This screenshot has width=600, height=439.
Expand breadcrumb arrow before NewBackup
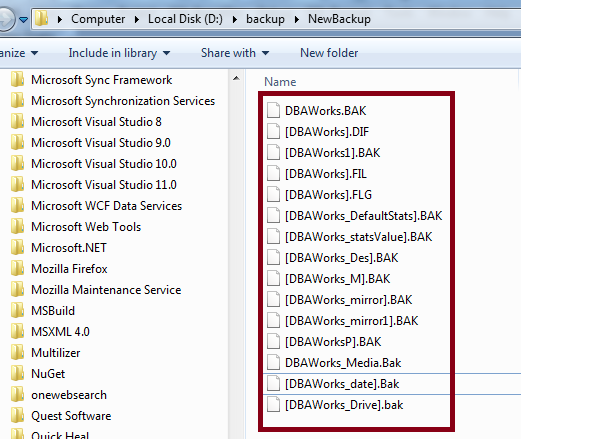point(297,19)
